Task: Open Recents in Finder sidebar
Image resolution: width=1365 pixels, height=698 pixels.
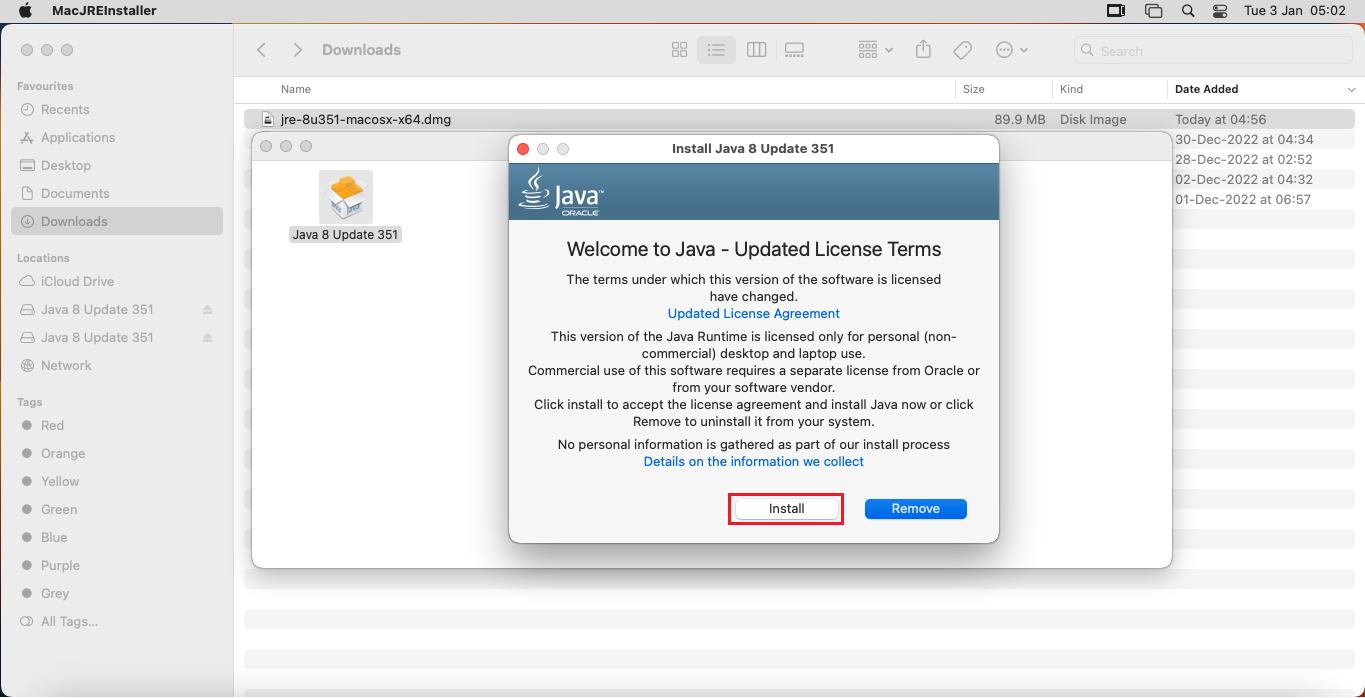Action: click(x=65, y=109)
